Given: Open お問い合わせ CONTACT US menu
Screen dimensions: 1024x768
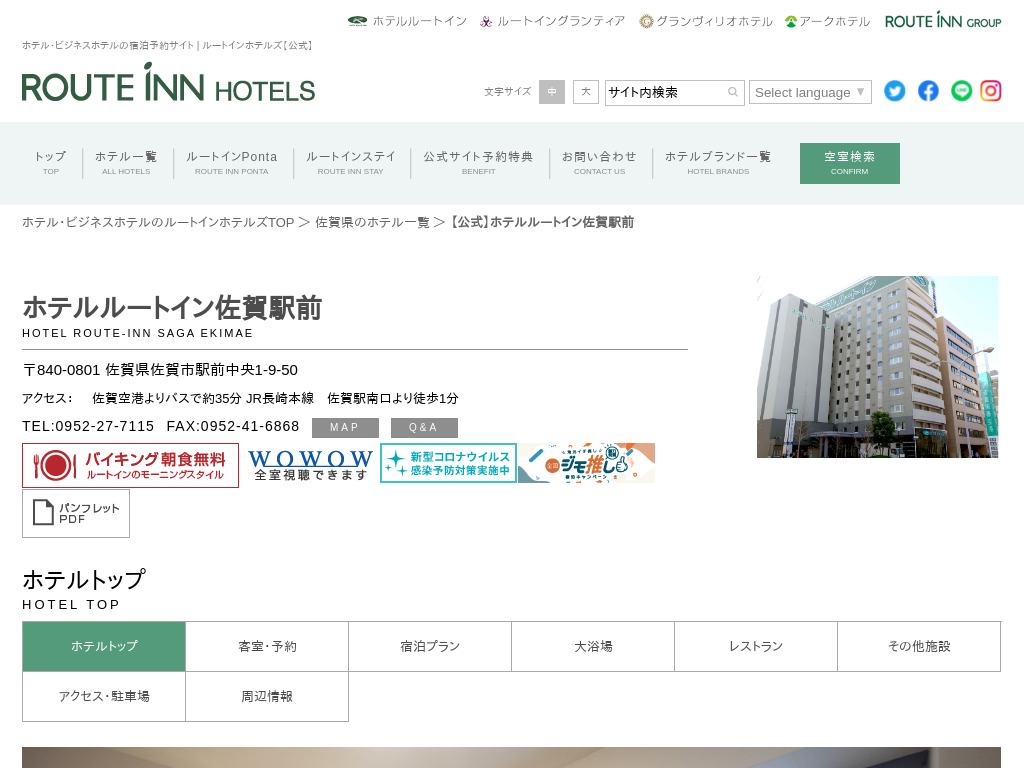Looking at the screenshot, I should pos(600,163).
